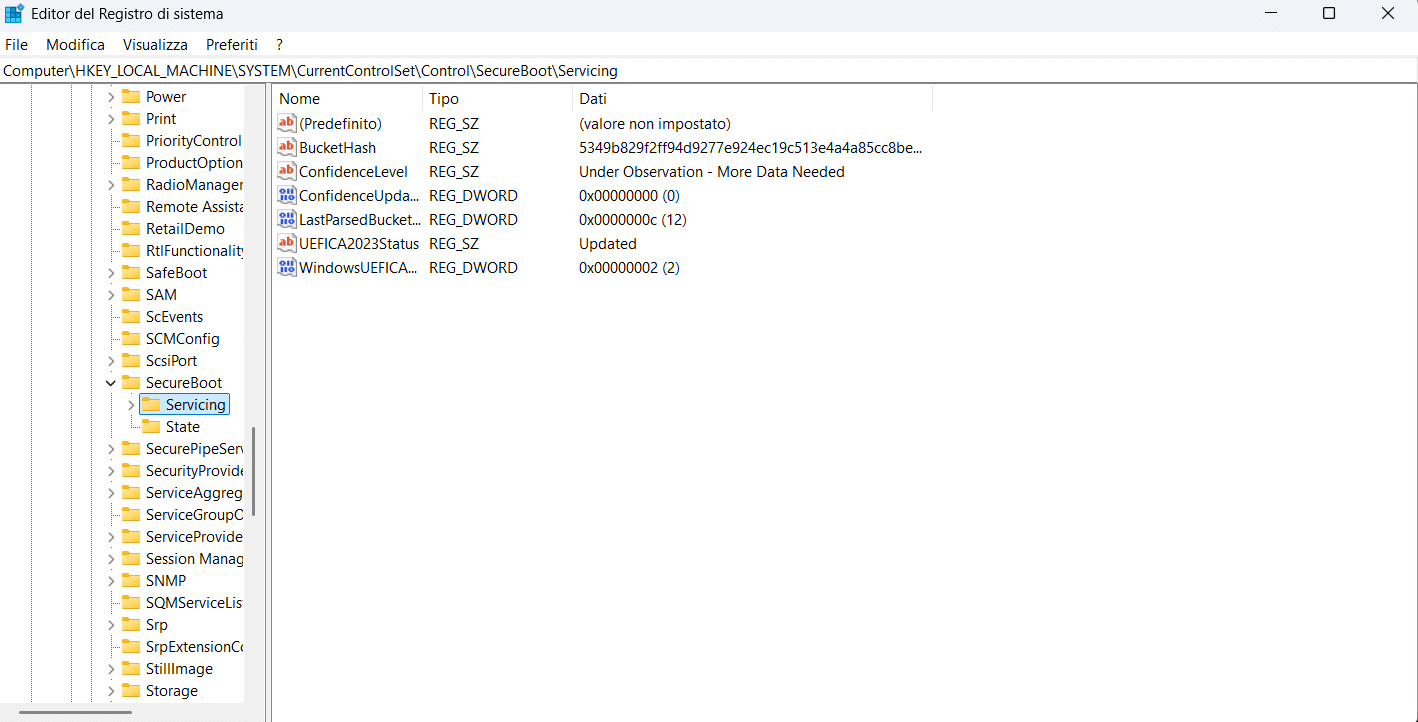
Task: Click the LastParsedBucket DWORD value icon
Action: (x=287, y=220)
